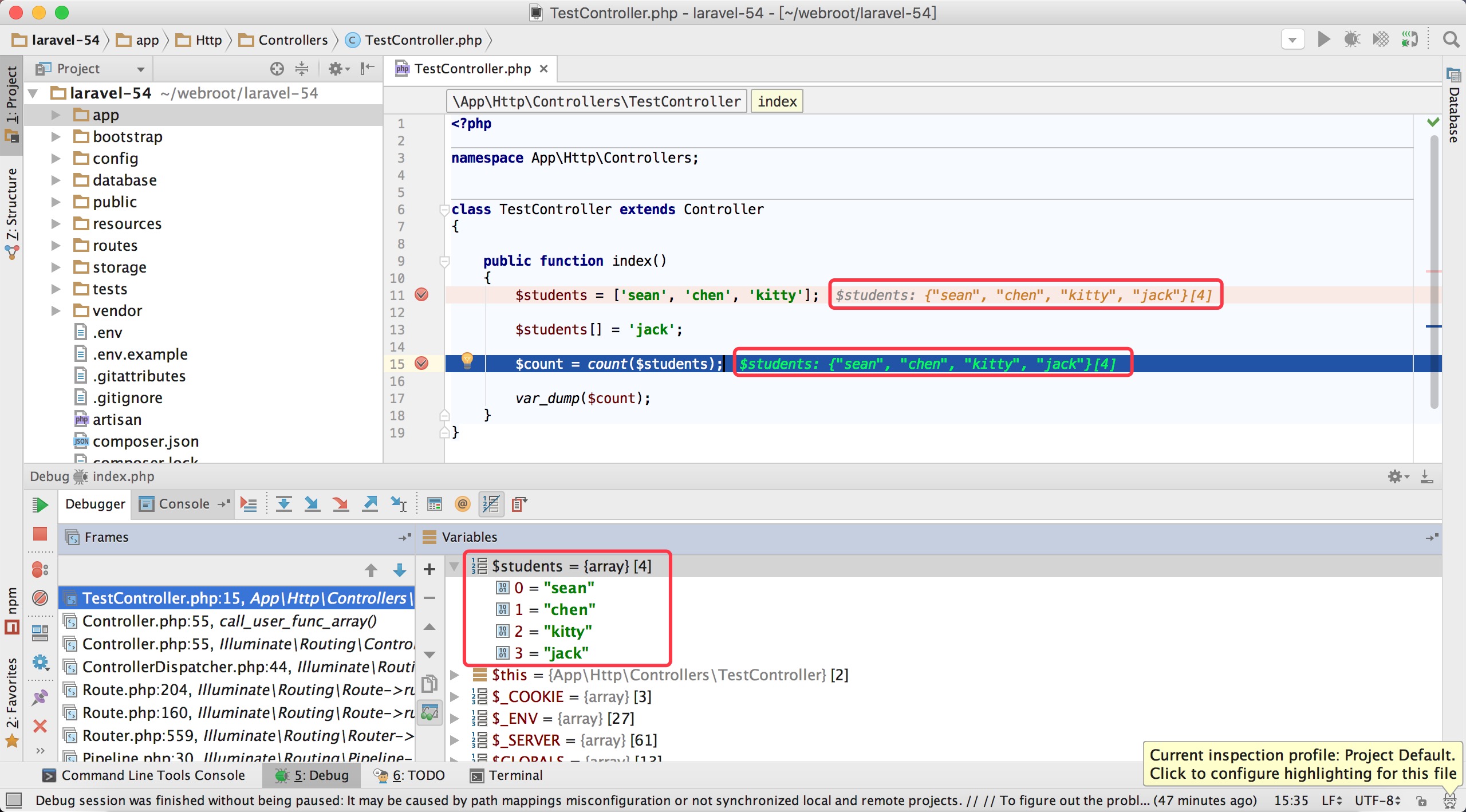Image resolution: width=1466 pixels, height=812 pixels.
Task: Open the Database side panel
Action: [1453, 107]
